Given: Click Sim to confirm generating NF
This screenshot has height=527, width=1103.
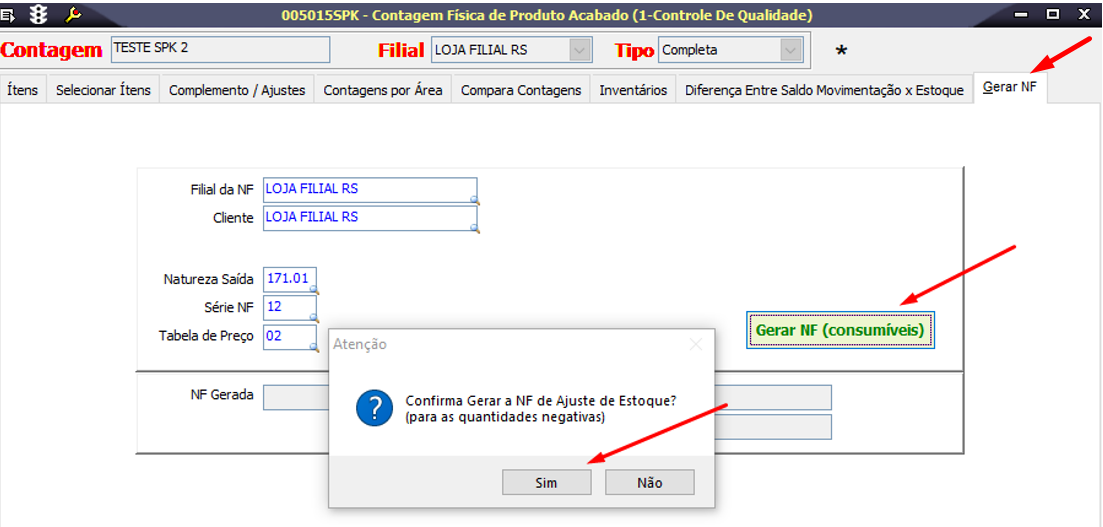Looking at the screenshot, I should click(546, 483).
